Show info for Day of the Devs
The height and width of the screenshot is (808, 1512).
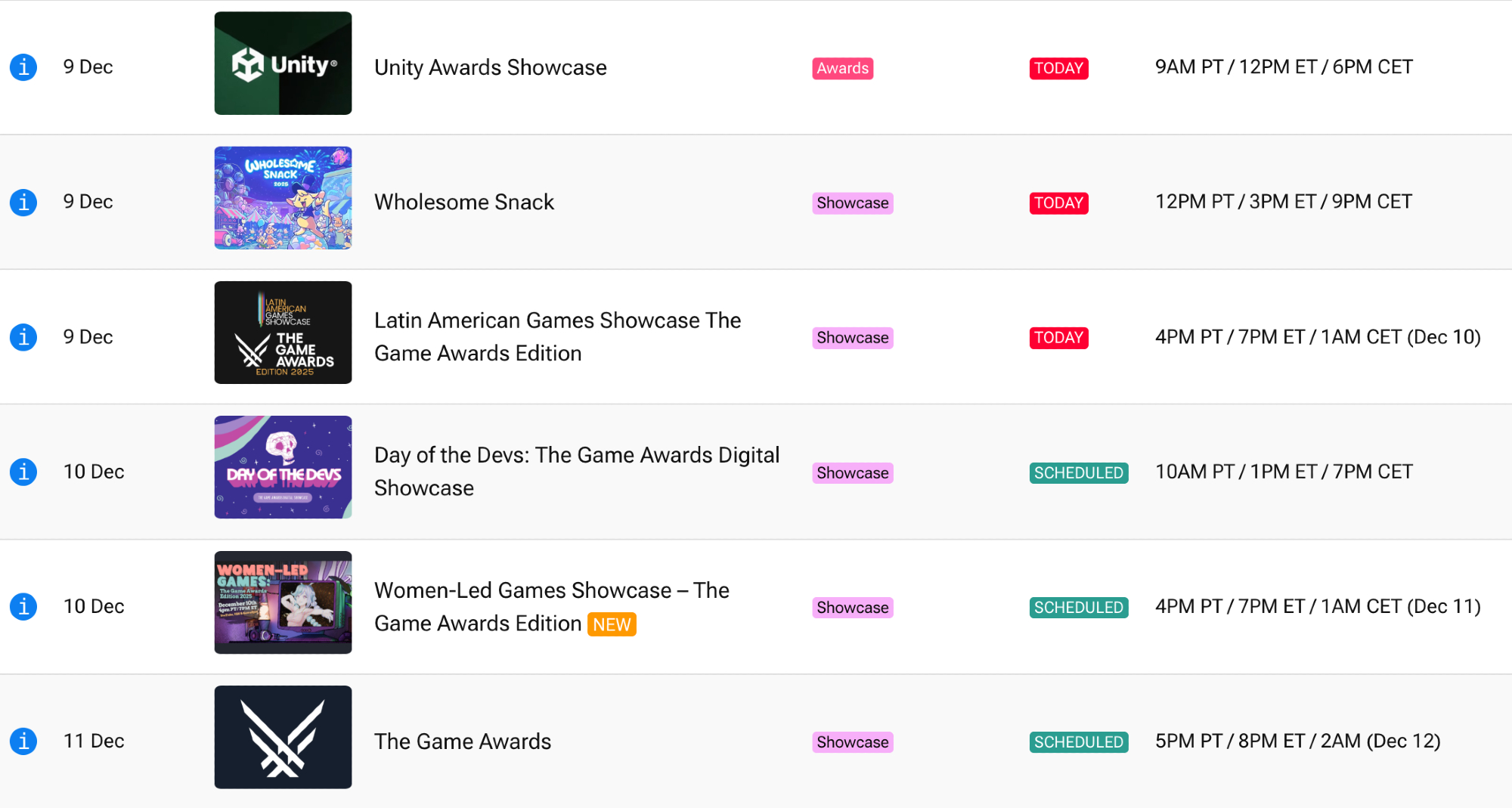(23, 472)
